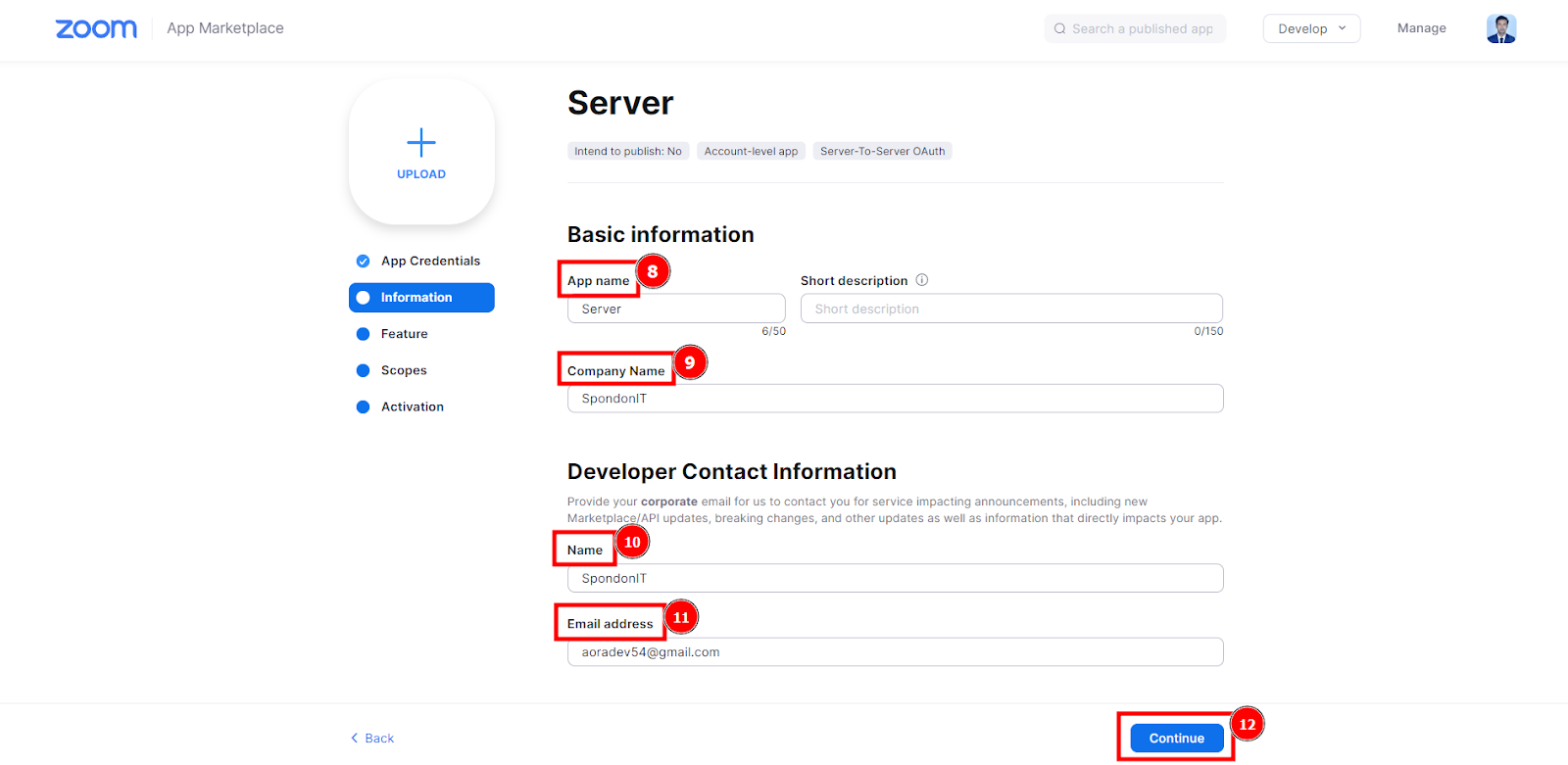Click the Short description info icon
Screen dimensions: 1568x765
click(x=921, y=280)
